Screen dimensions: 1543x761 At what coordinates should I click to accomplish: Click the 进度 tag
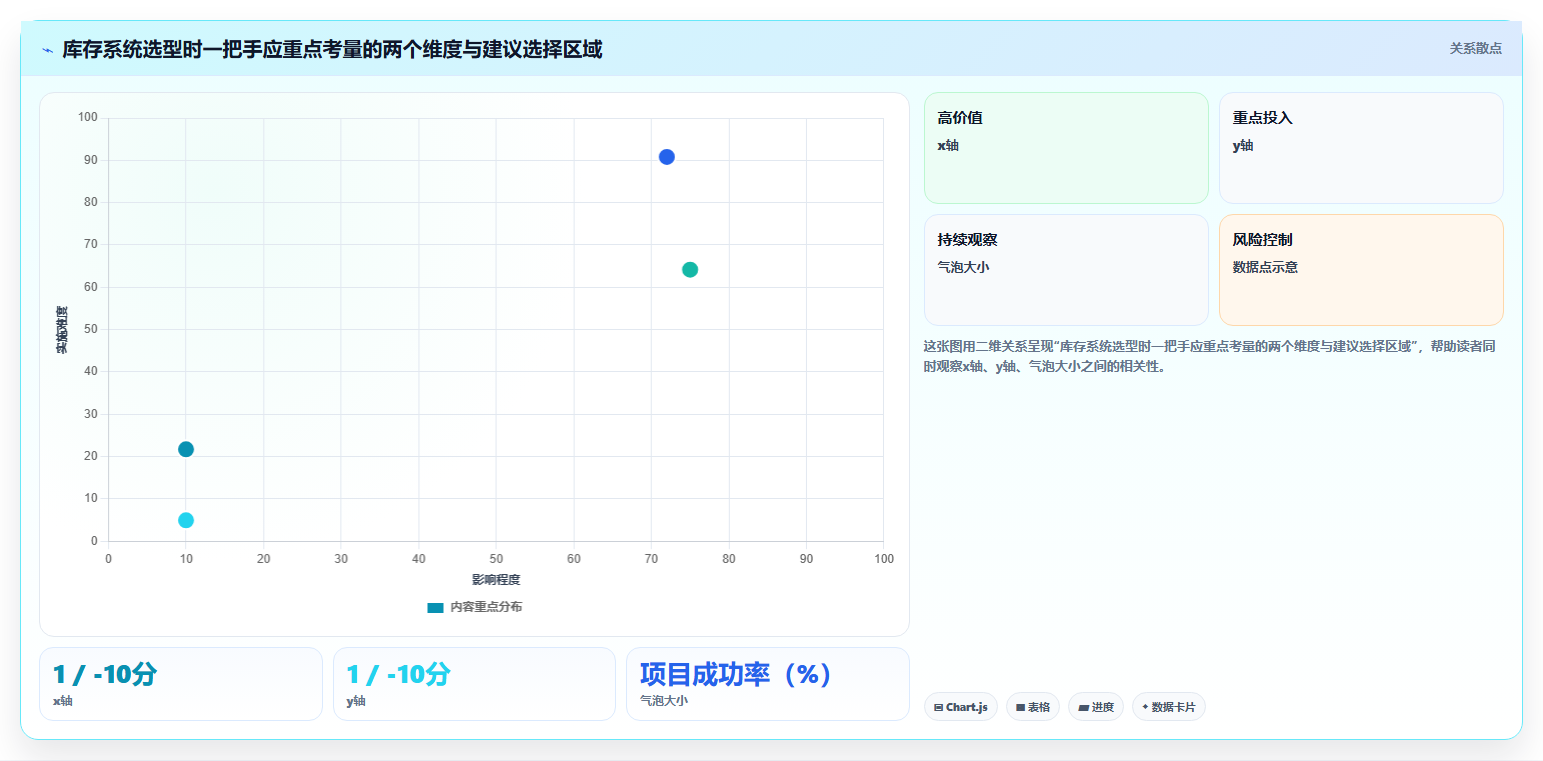coord(1096,707)
